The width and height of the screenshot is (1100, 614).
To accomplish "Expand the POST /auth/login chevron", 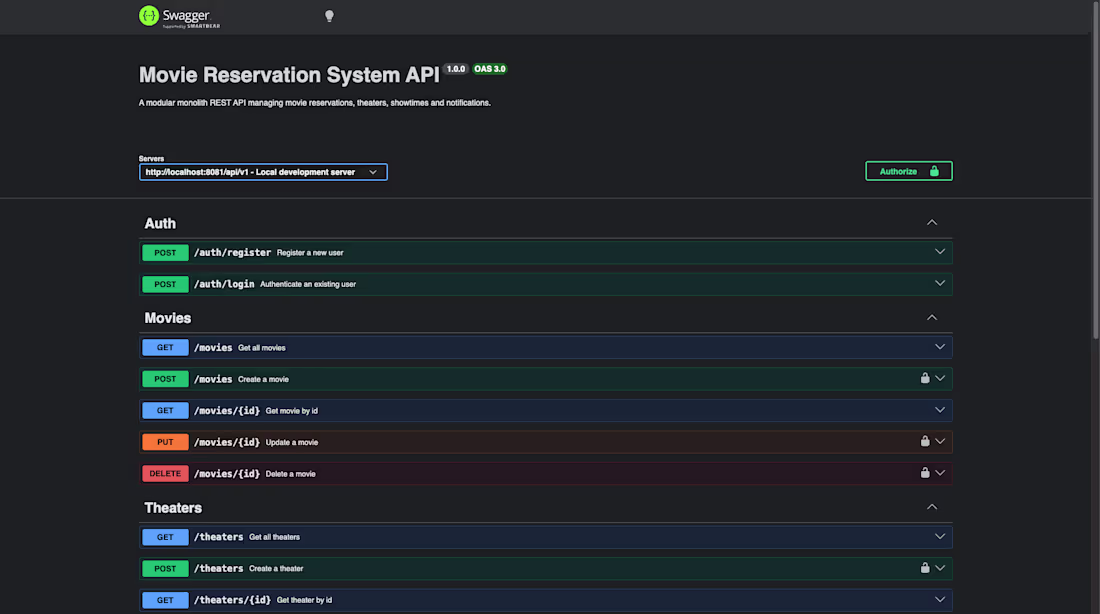I will pos(939,283).
